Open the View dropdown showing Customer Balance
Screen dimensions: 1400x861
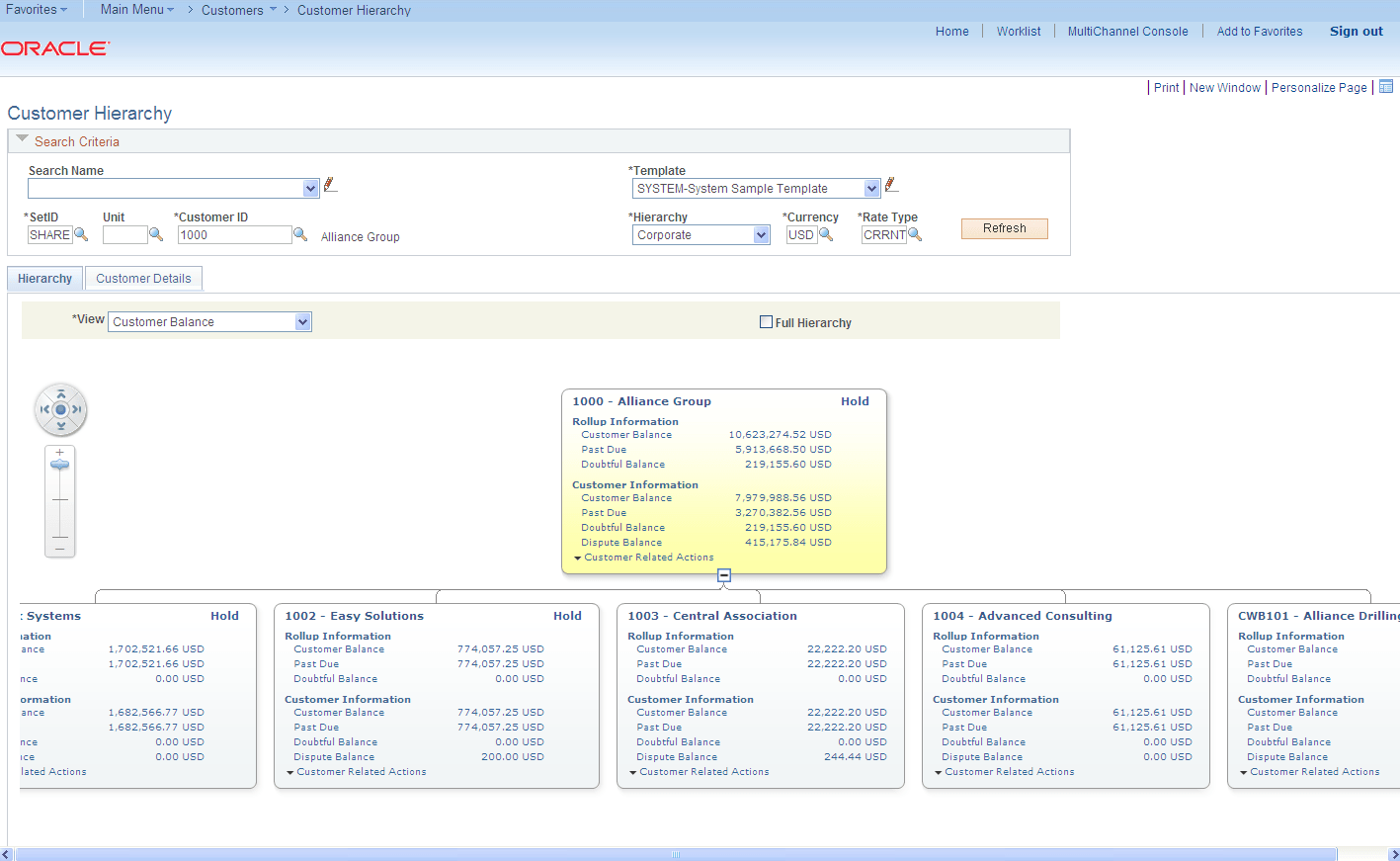pyautogui.click(x=302, y=321)
